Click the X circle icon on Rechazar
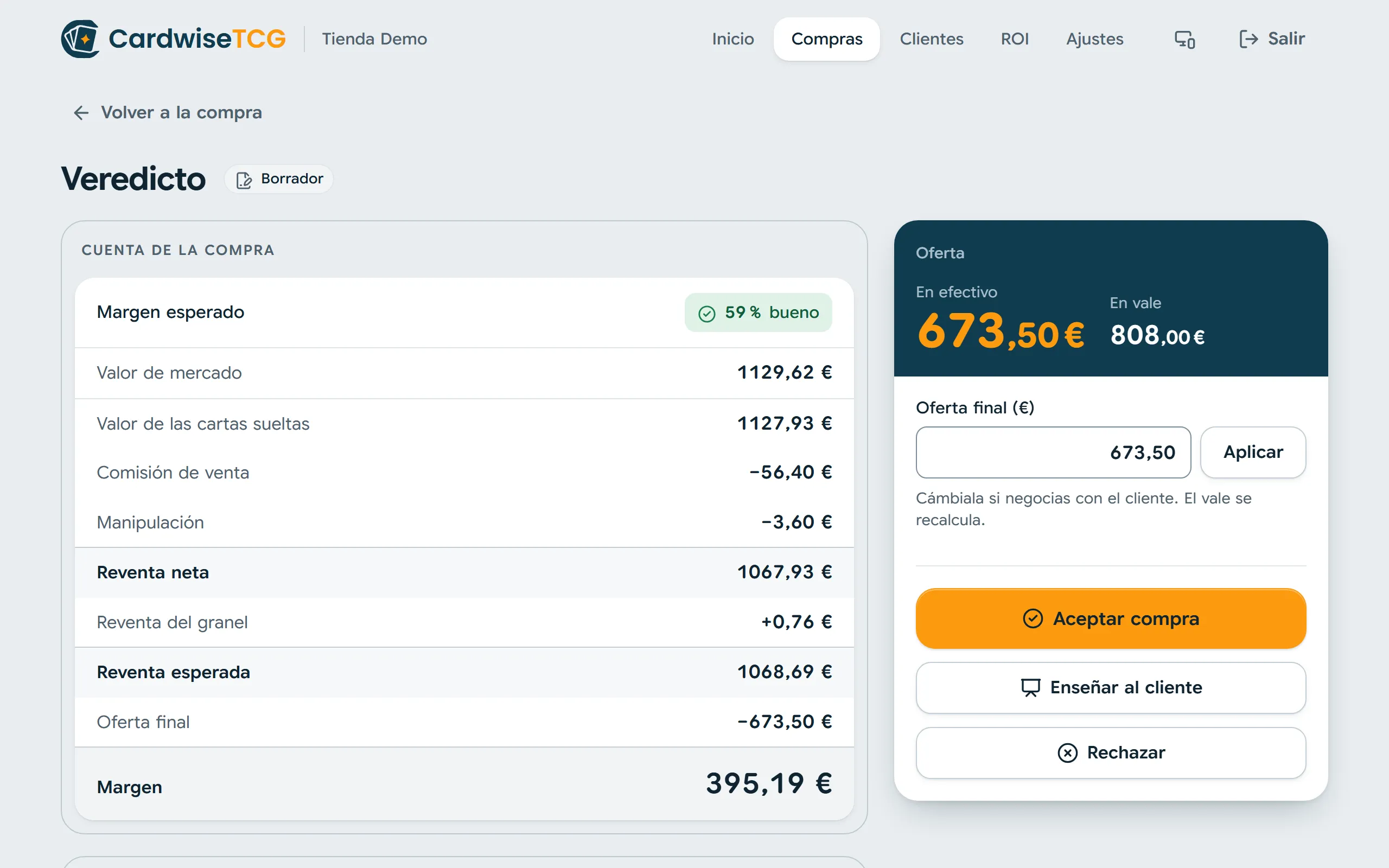1389x868 pixels. [x=1067, y=752]
